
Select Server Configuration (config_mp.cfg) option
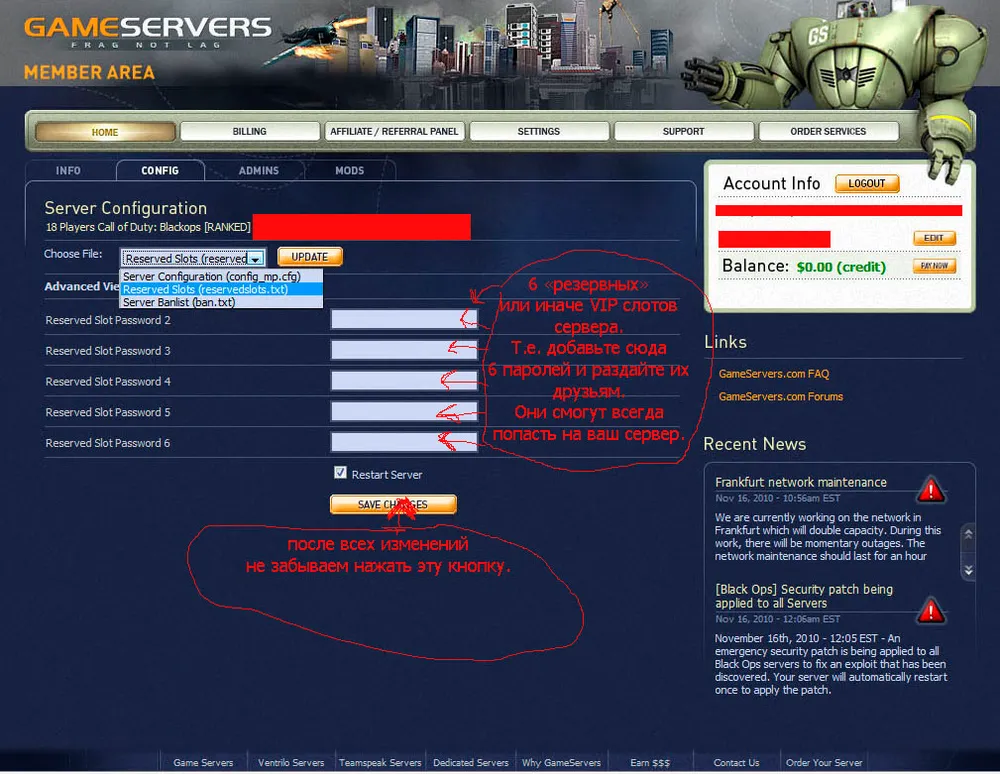tap(221, 276)
